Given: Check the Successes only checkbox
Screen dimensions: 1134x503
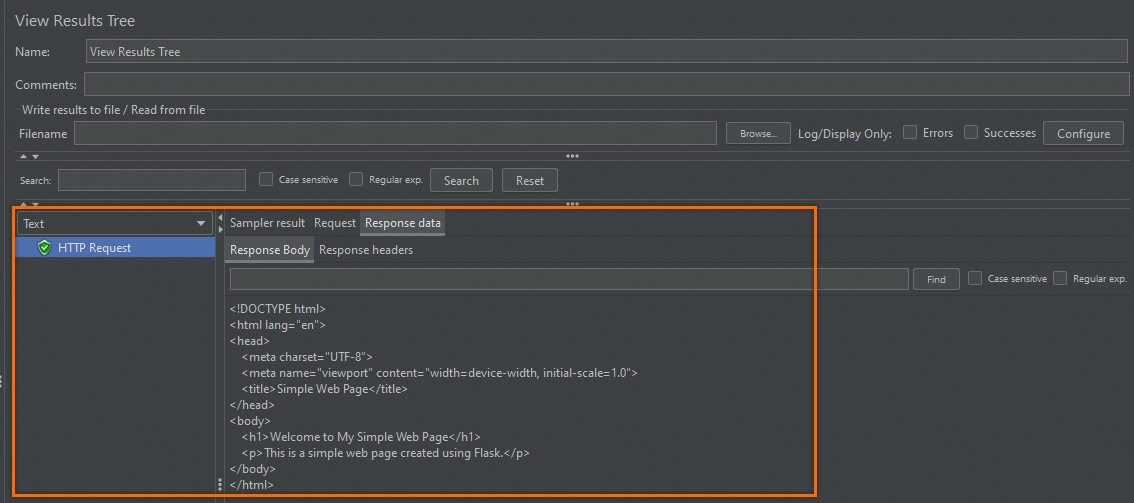Looking at the screenshot, I should [x=971, y=132].
